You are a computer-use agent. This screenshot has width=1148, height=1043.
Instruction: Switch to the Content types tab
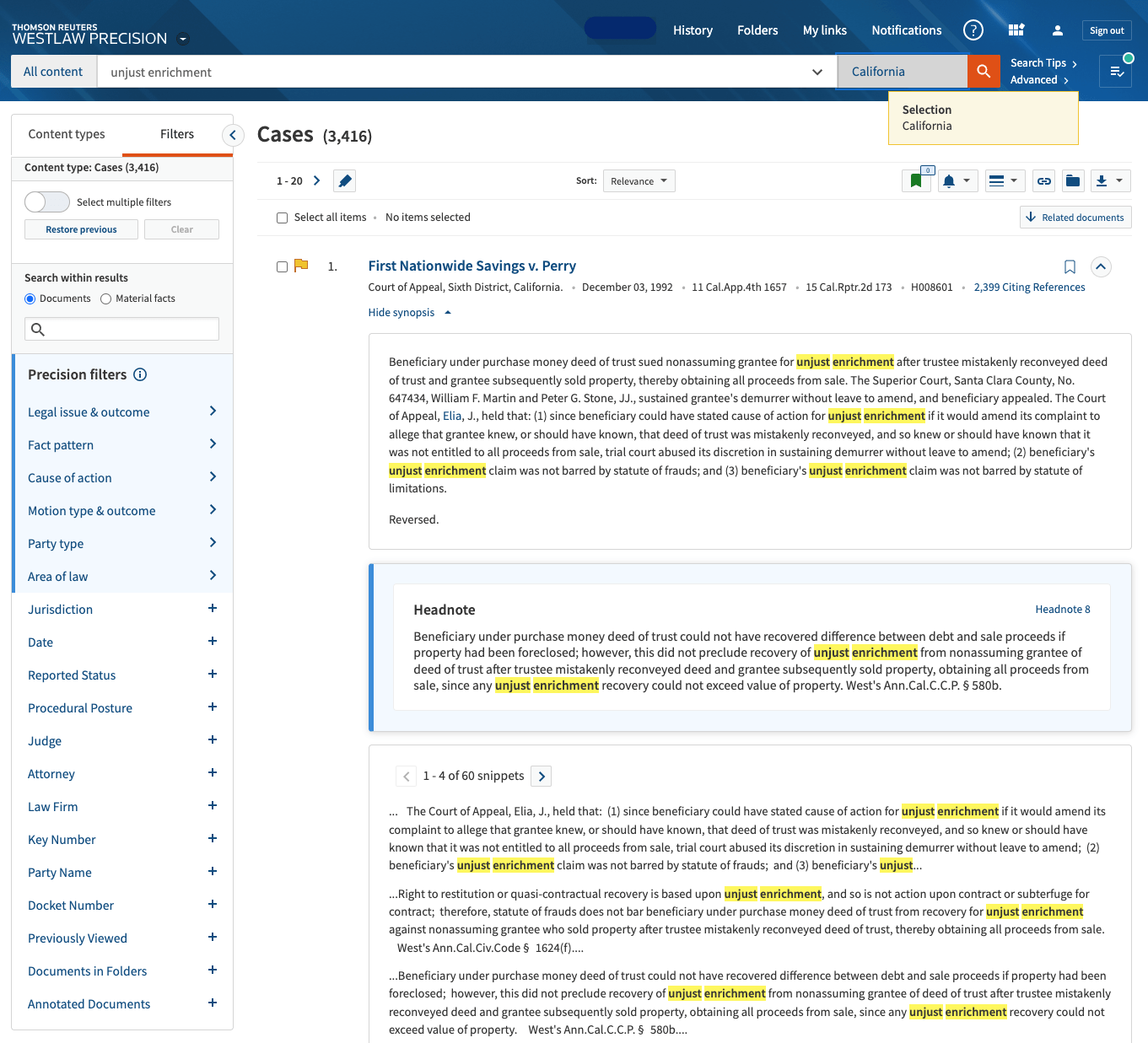(67, 134)
